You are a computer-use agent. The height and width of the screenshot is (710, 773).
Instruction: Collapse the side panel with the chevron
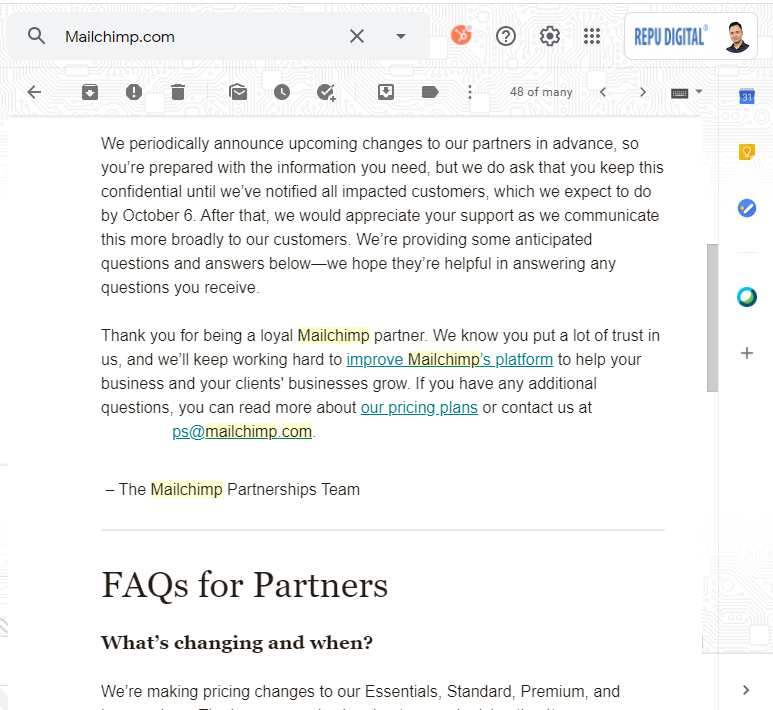tap(746, 690)
